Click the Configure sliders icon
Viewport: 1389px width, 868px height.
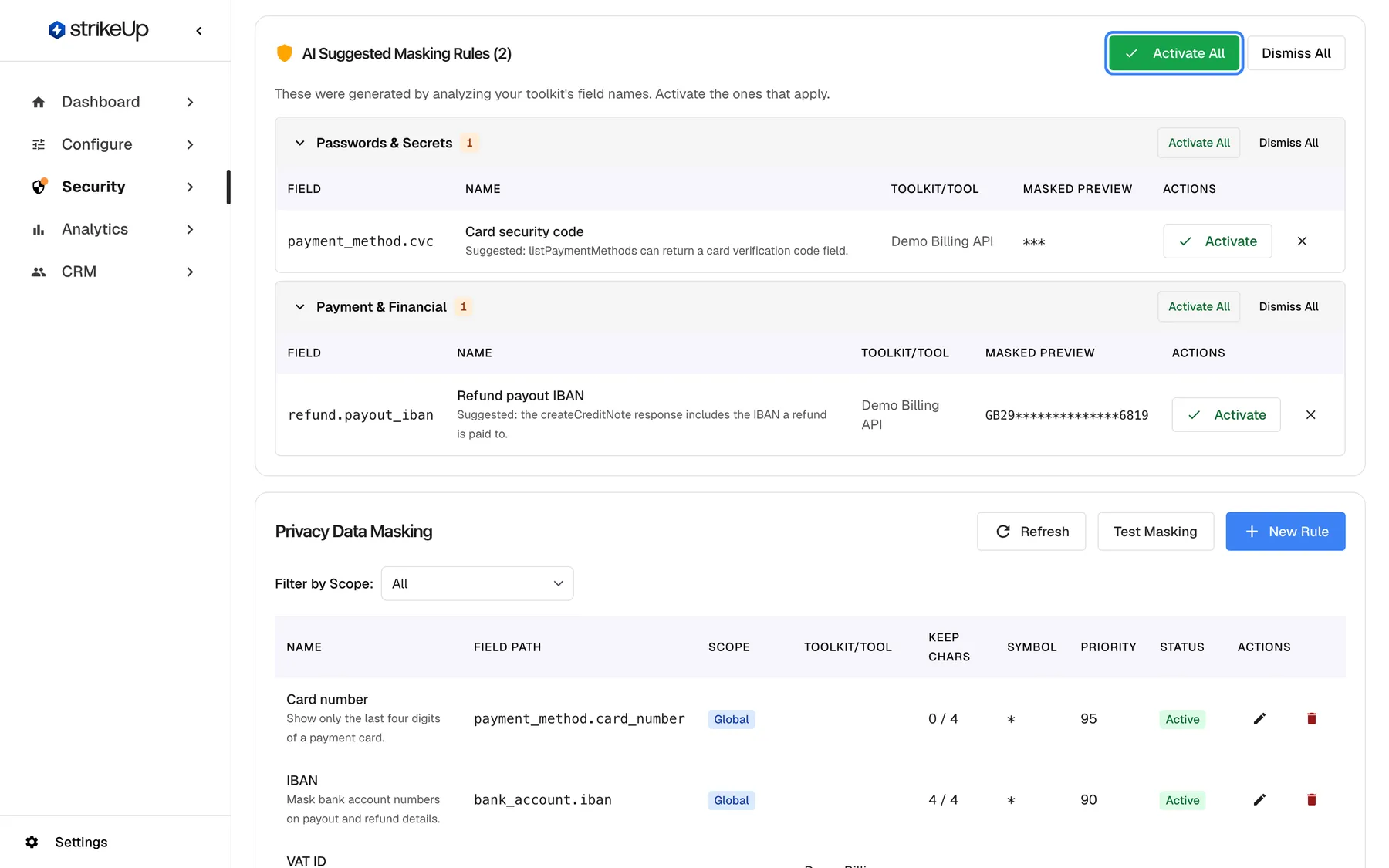[x=39, y=144]
